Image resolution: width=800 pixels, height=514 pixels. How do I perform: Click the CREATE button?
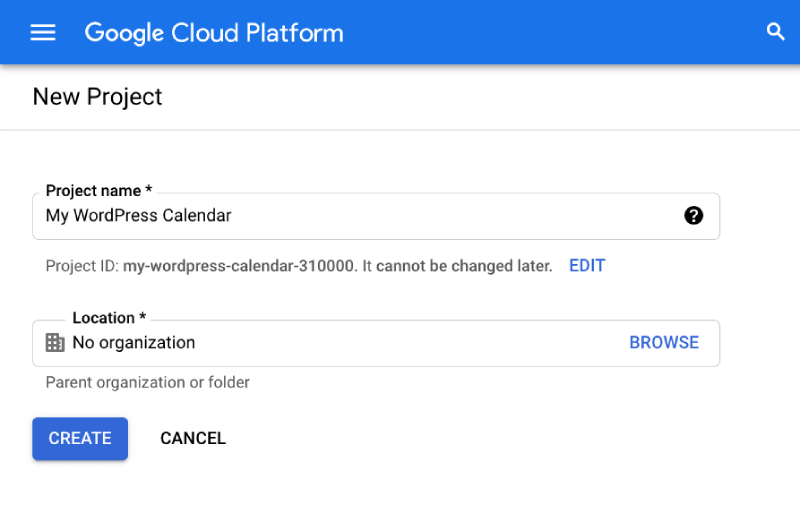pos(80,438)
